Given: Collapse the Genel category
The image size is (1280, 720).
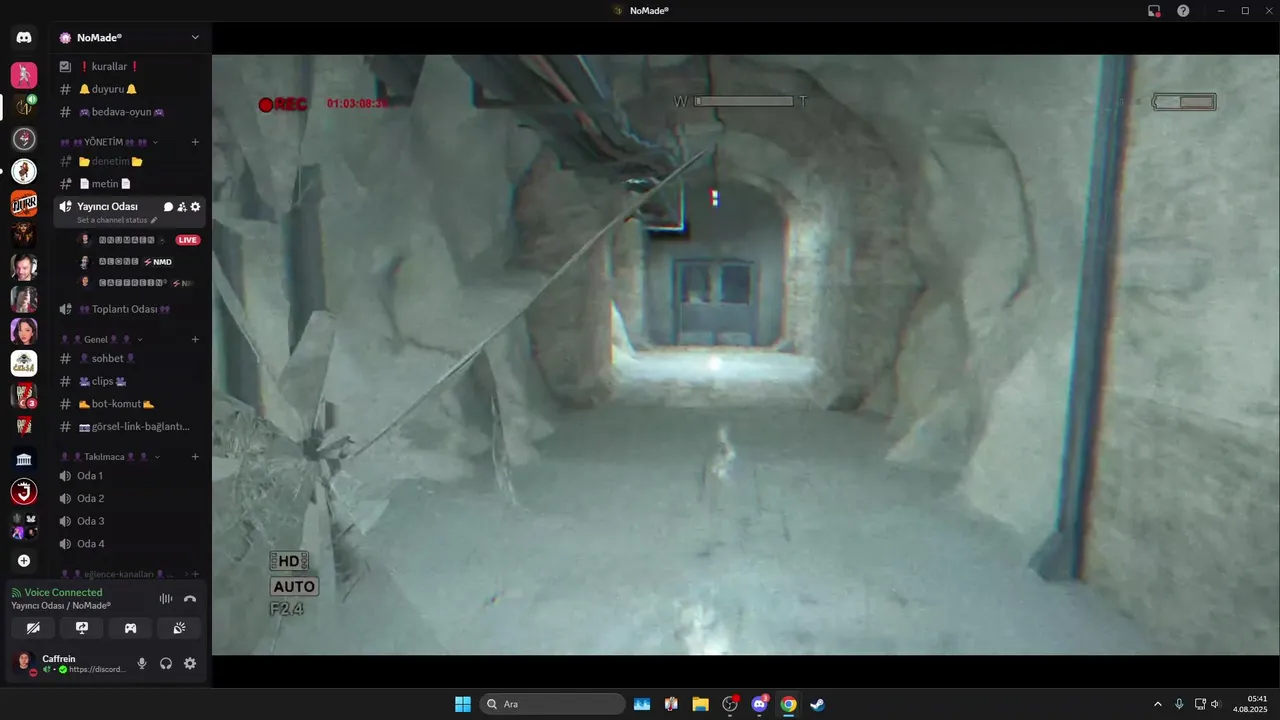Looking at the screenshot, I should point(102,339).
